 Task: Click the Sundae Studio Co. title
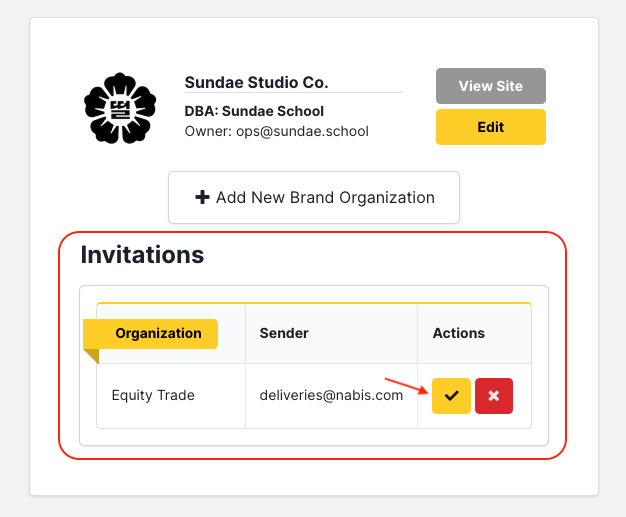(256, 82)
